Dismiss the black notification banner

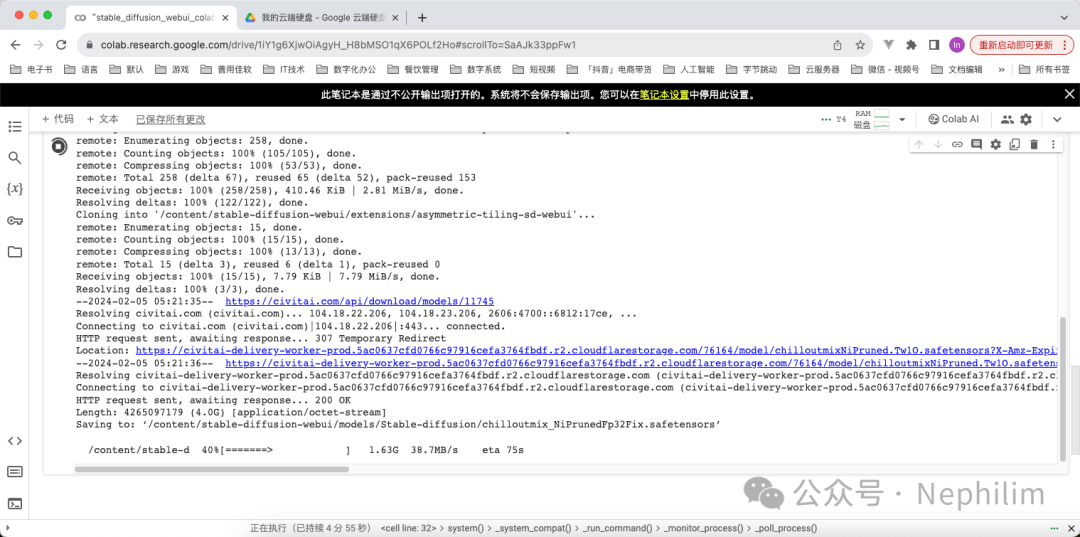(x=1069, y=94)
